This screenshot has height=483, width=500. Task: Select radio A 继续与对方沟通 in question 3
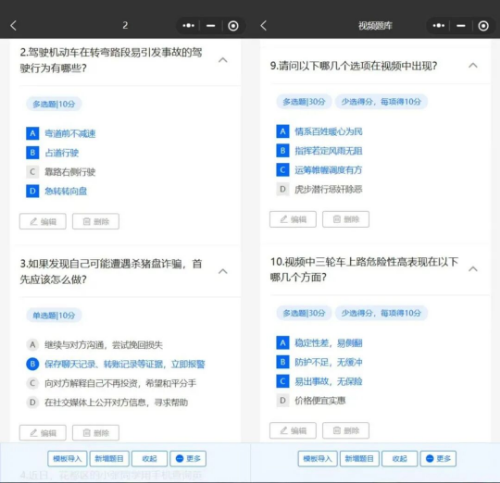33,345
